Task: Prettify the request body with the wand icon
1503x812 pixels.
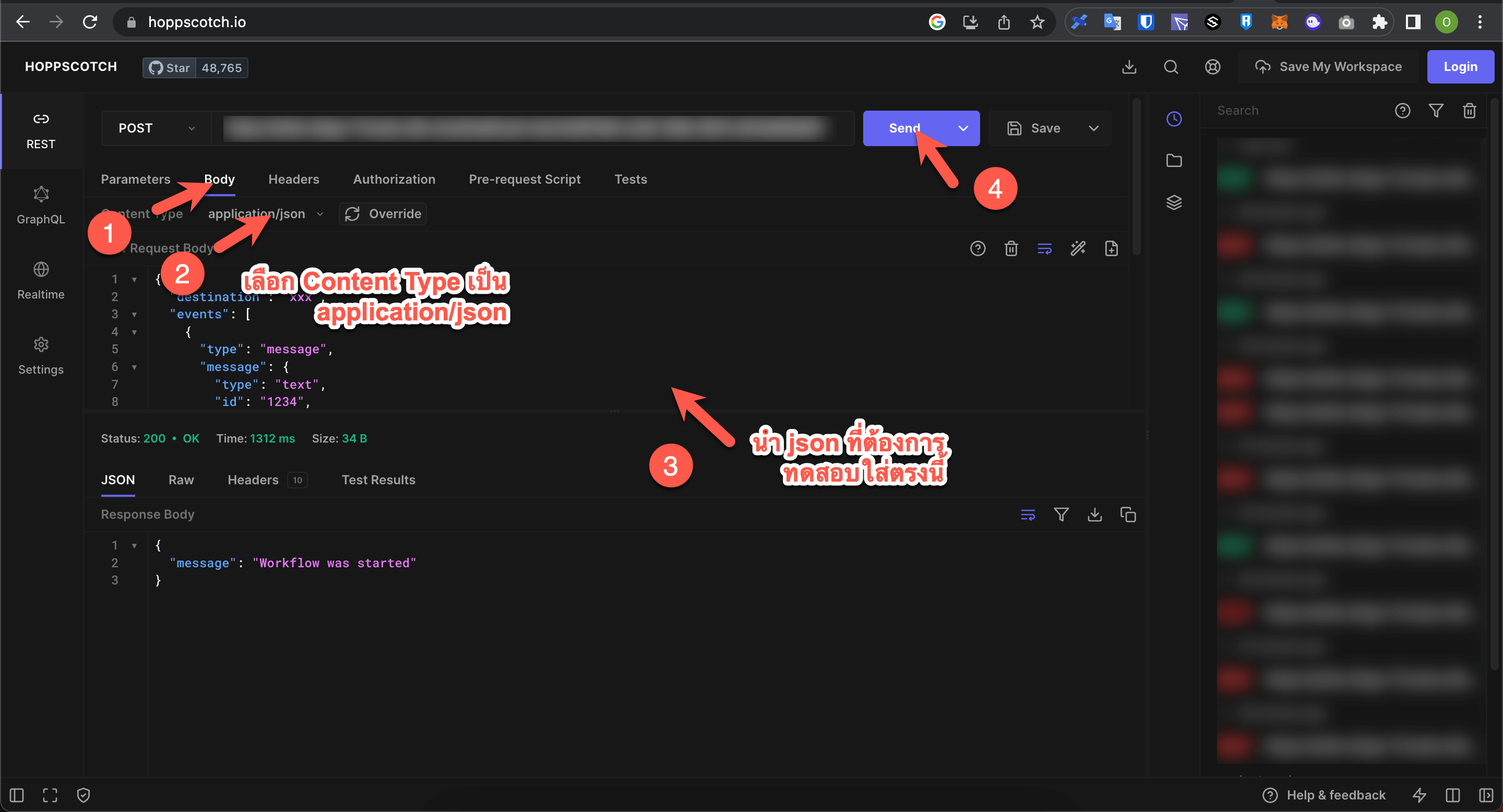Action: (1078, 248)
